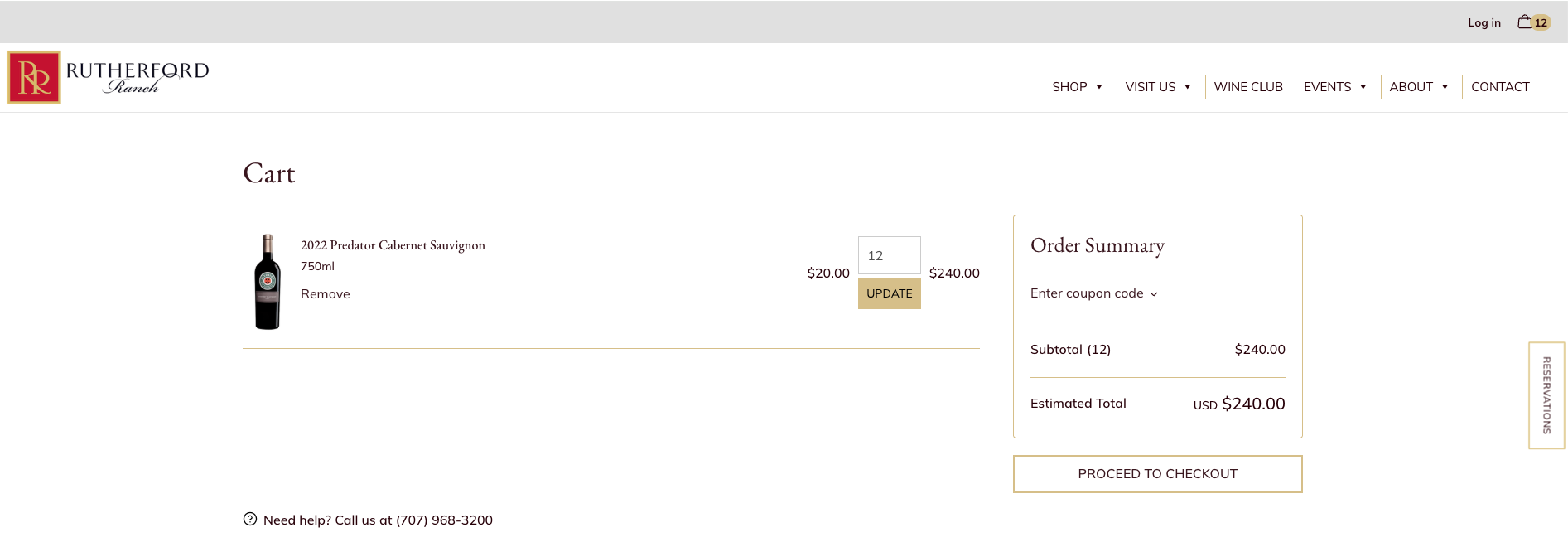Click the help question mark icon

tap(250, 520)
